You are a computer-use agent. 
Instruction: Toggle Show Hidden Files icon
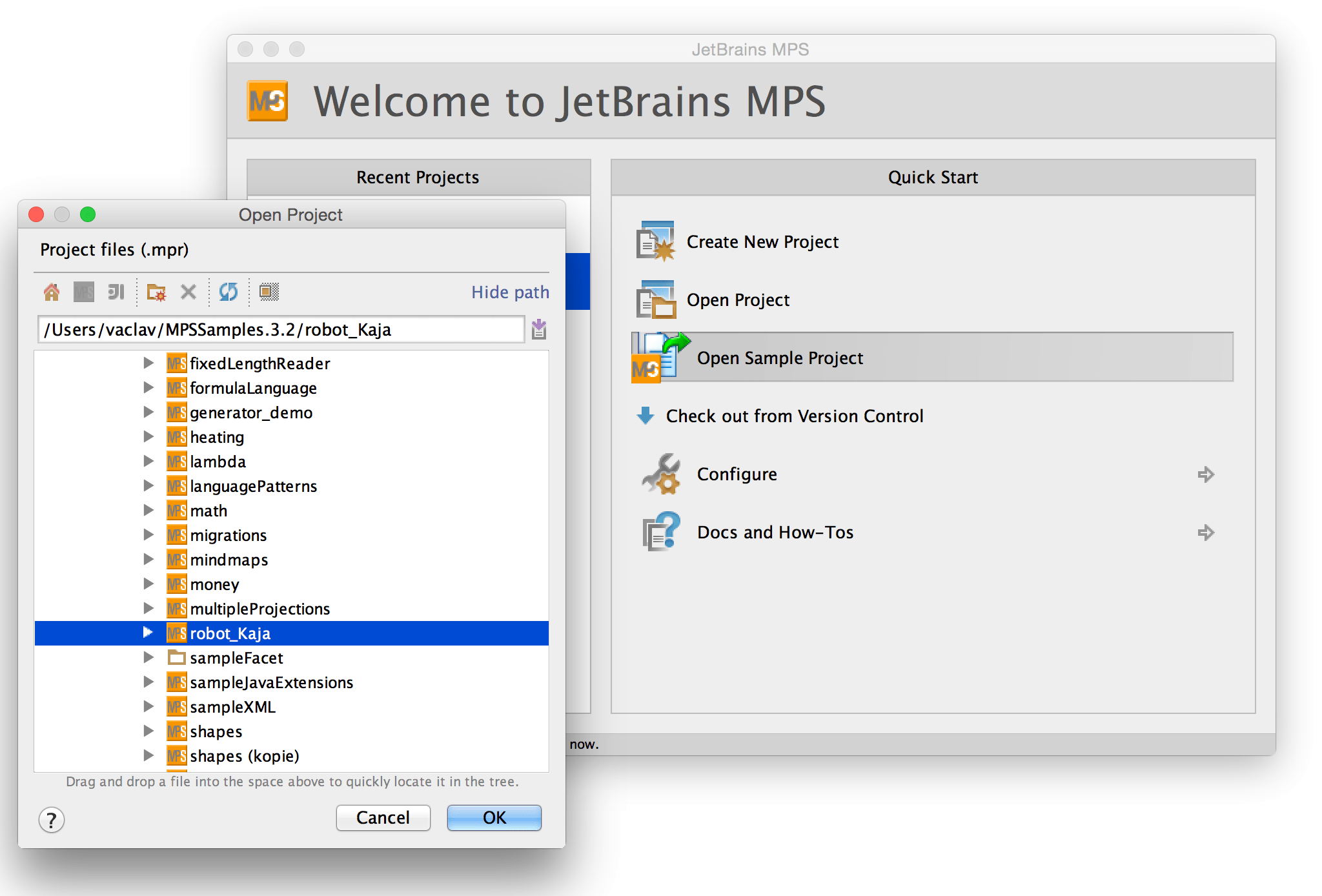269,292
